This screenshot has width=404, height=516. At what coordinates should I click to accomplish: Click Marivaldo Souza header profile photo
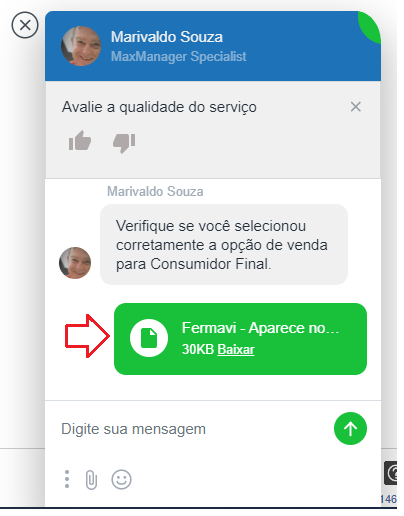81,46
